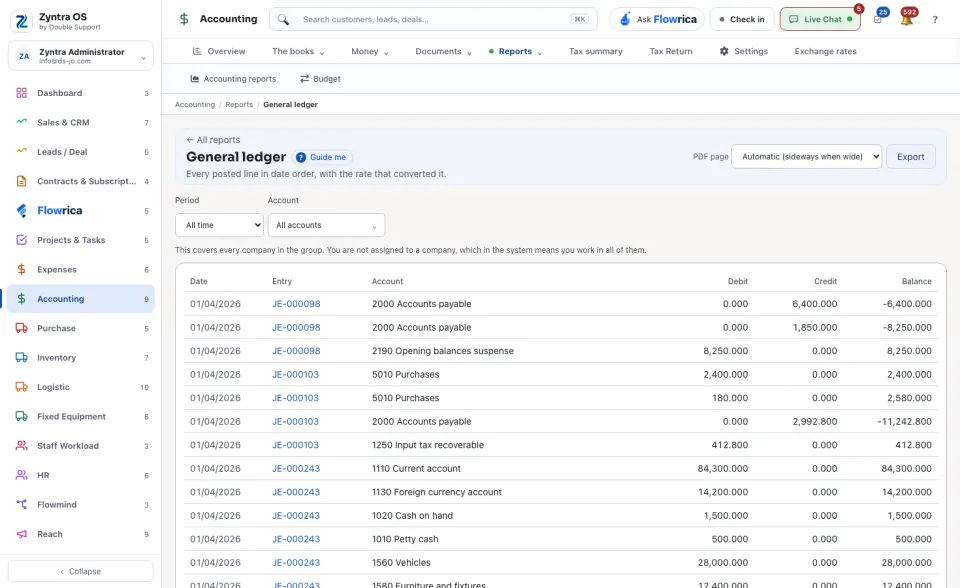960x588 pixels.
Task: Expand the Zyntra Administrator account switcher
Action: point(81,56)
